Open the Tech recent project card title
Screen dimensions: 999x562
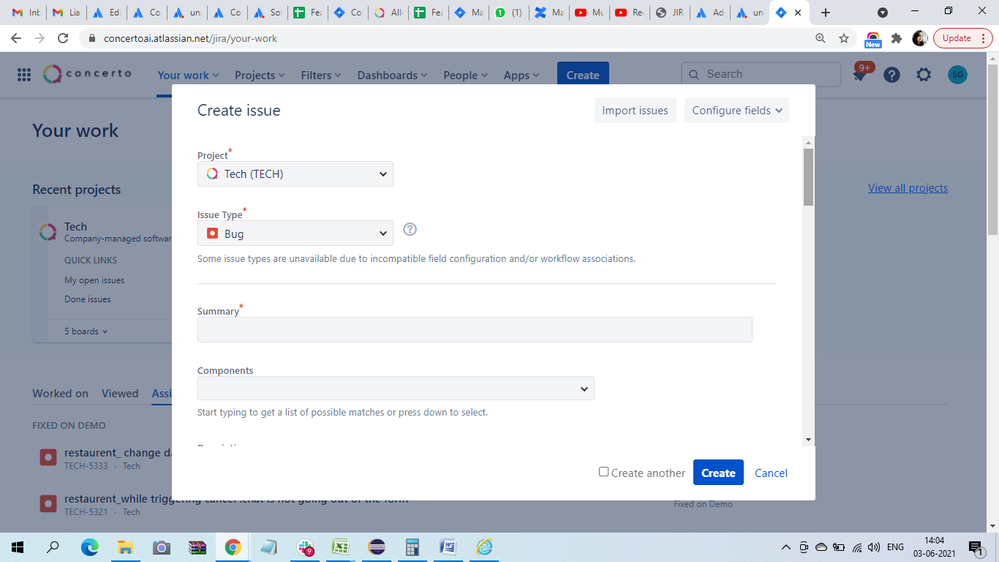coord(75,226)
